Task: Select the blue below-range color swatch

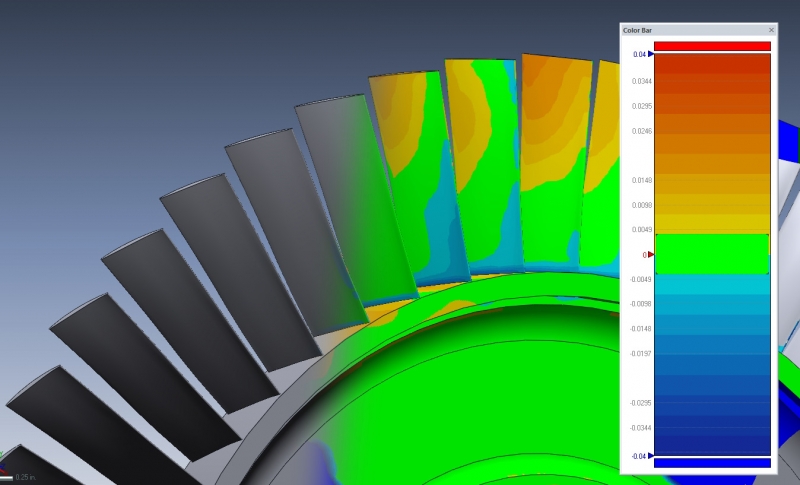Action: click(x=712, y=463)
